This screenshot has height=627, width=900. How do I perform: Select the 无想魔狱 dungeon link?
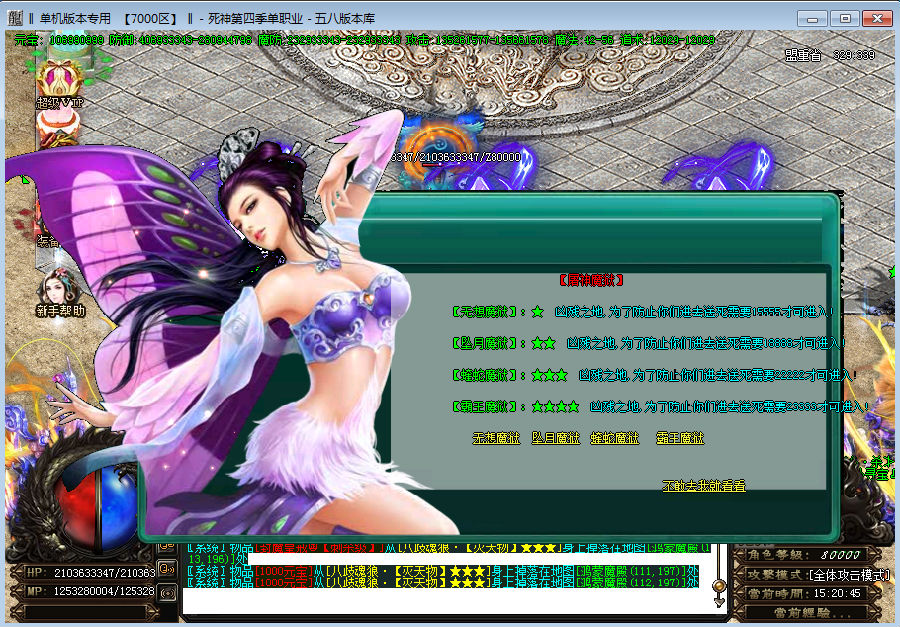click(496, 438)
